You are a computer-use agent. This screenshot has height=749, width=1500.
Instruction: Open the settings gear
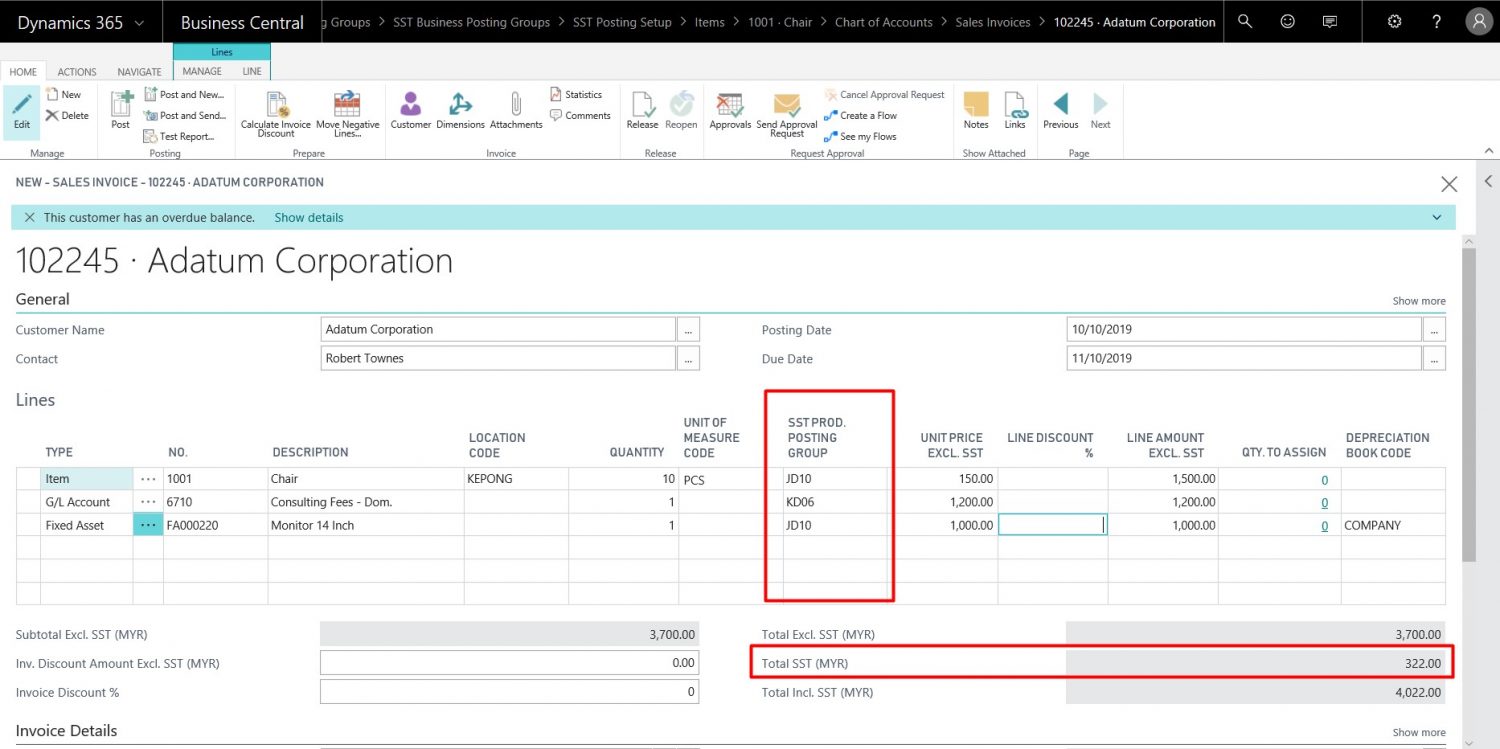point(1395,21)
